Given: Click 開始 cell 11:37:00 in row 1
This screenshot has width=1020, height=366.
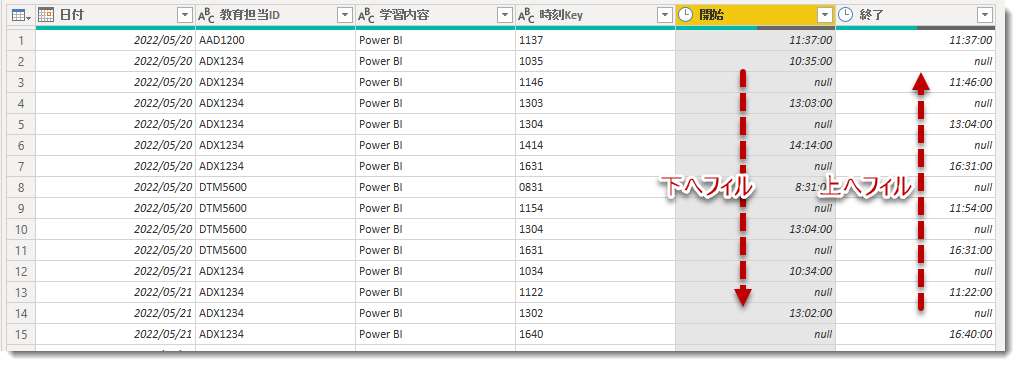Looking at the screenshot, I should [755, 40].
